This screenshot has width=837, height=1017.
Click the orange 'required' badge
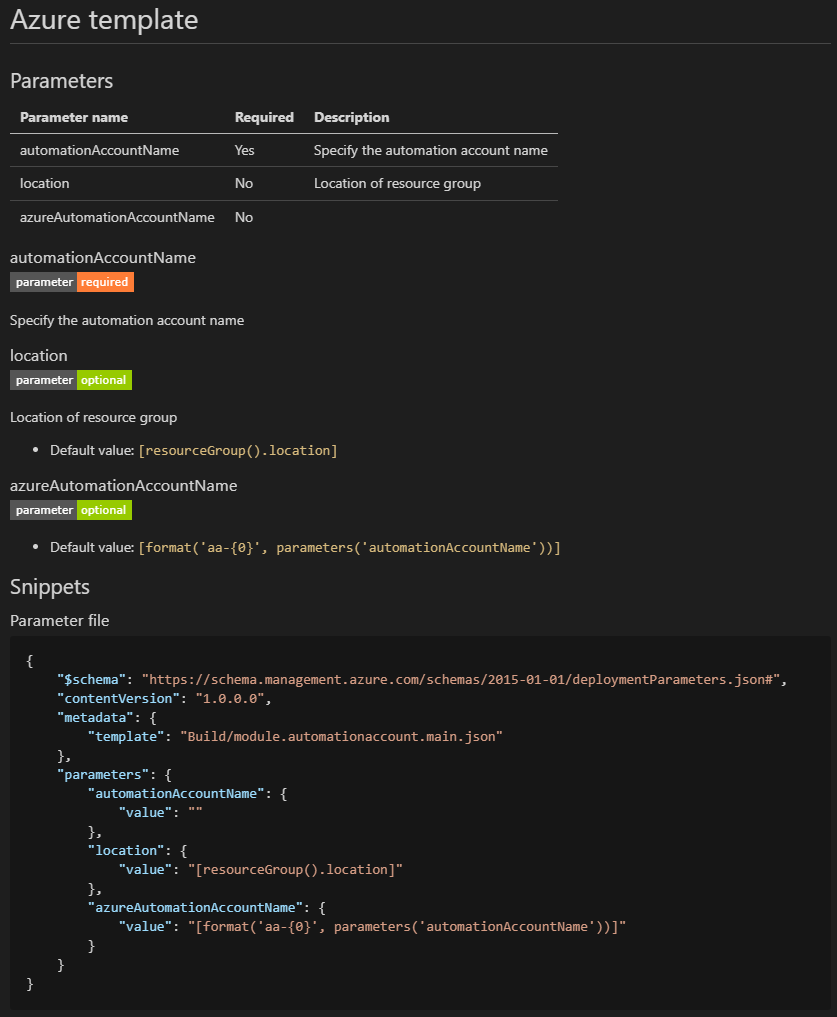[x=105, y=282]
